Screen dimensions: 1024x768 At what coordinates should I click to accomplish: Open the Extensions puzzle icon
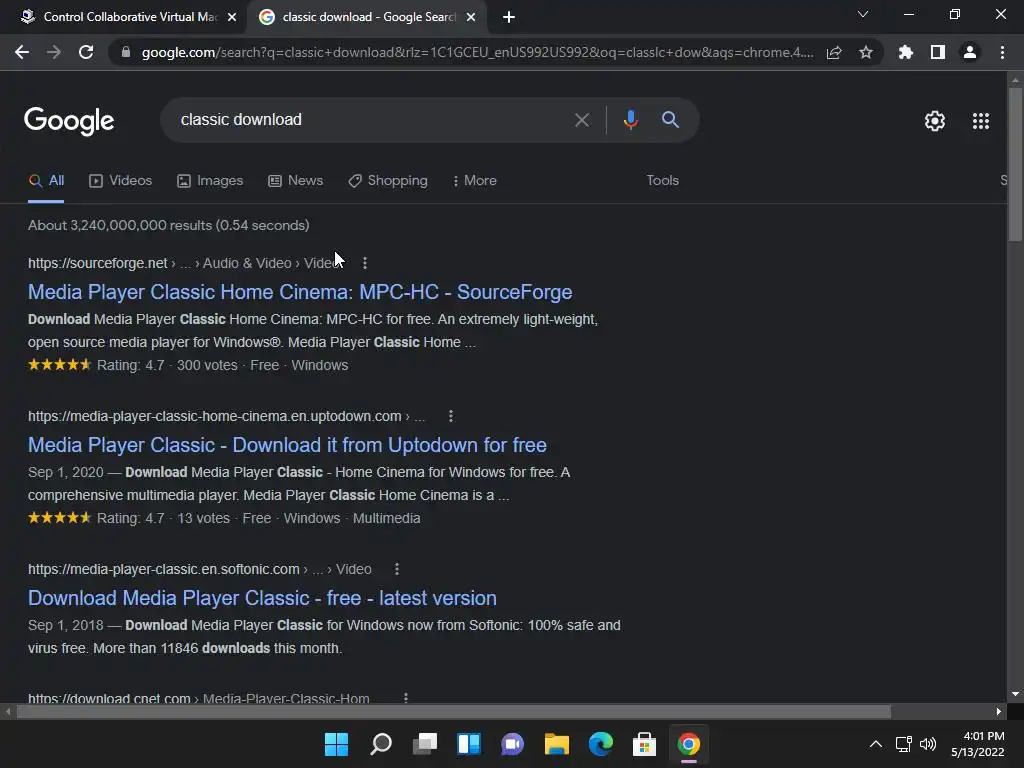[x=906, y=52]
